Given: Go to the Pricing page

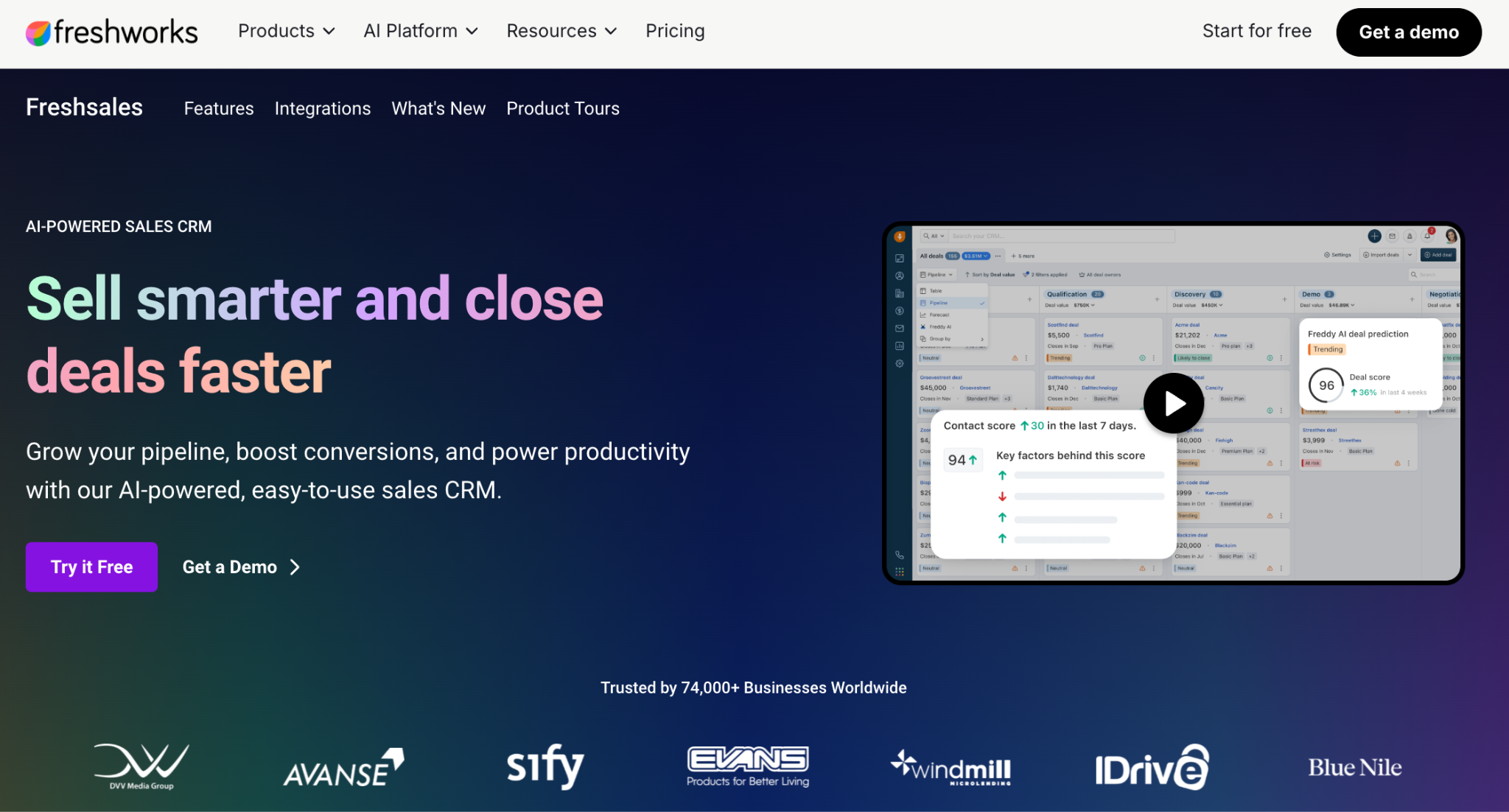Looking at the screenshot, I should click(x=675, y=31).
